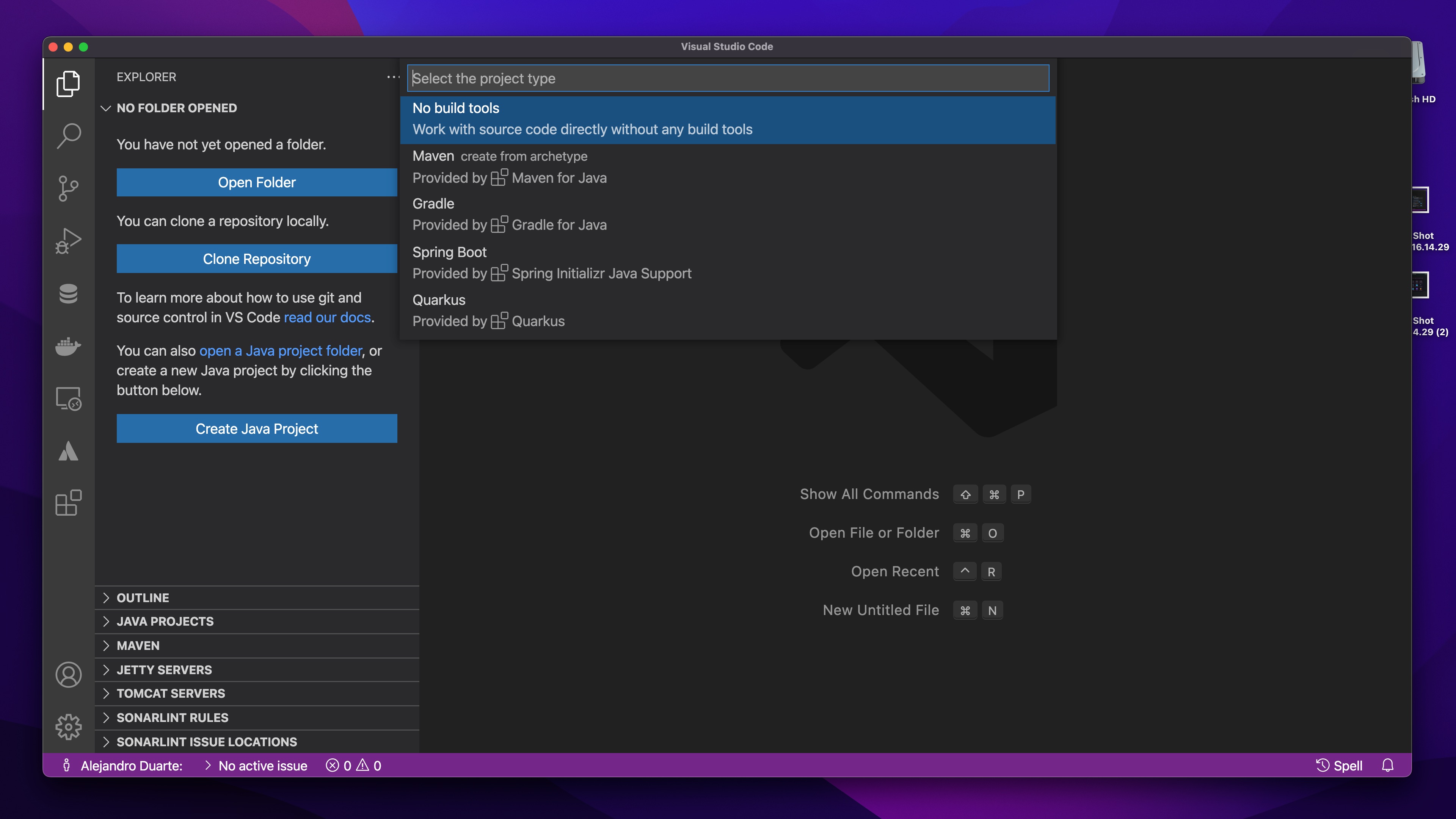Select the Search icon in activity bar

68,135
